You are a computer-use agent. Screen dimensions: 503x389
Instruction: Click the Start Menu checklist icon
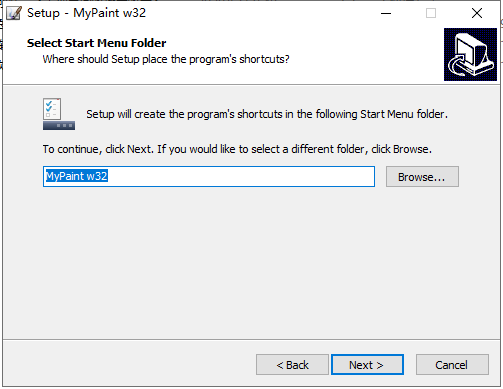[x=52, y=109]
